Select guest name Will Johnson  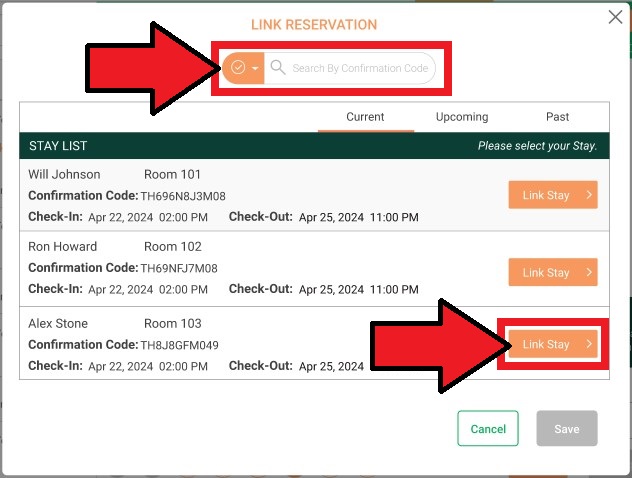[64, 175]
